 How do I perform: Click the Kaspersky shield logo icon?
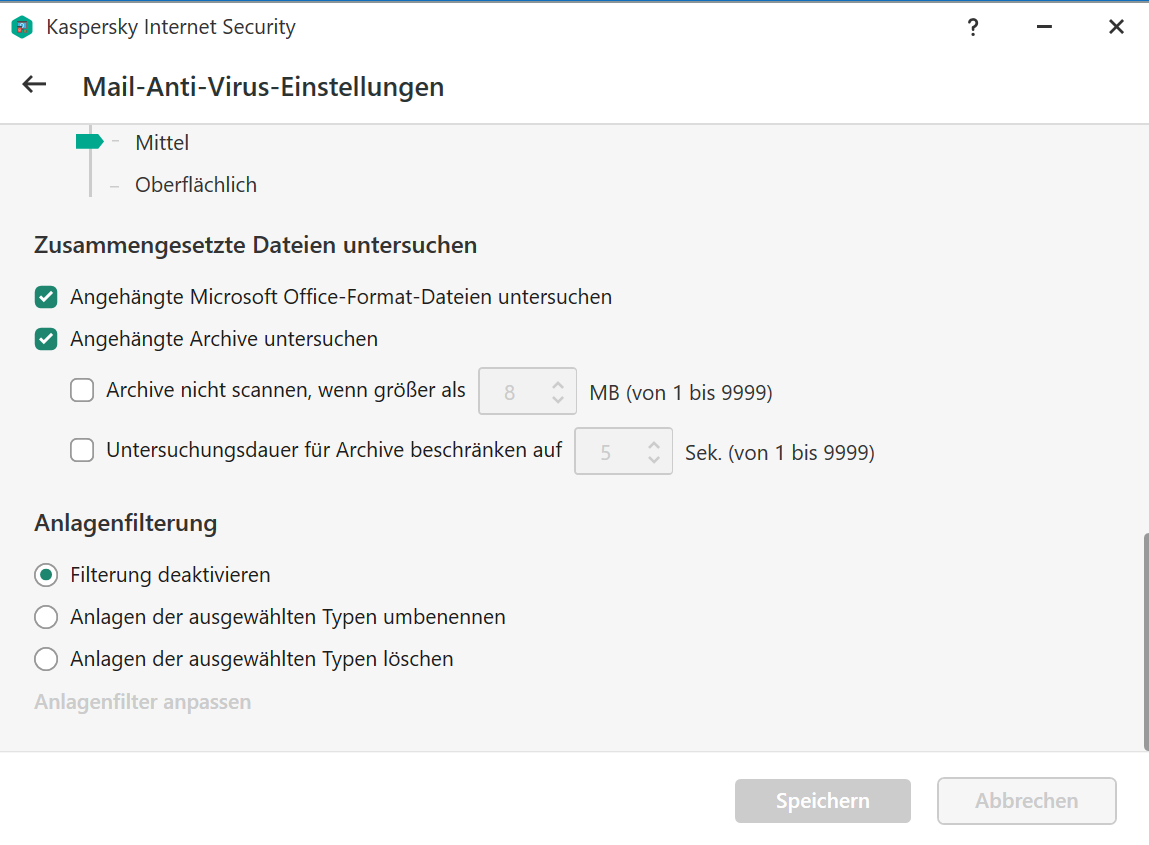click(22, 27)
